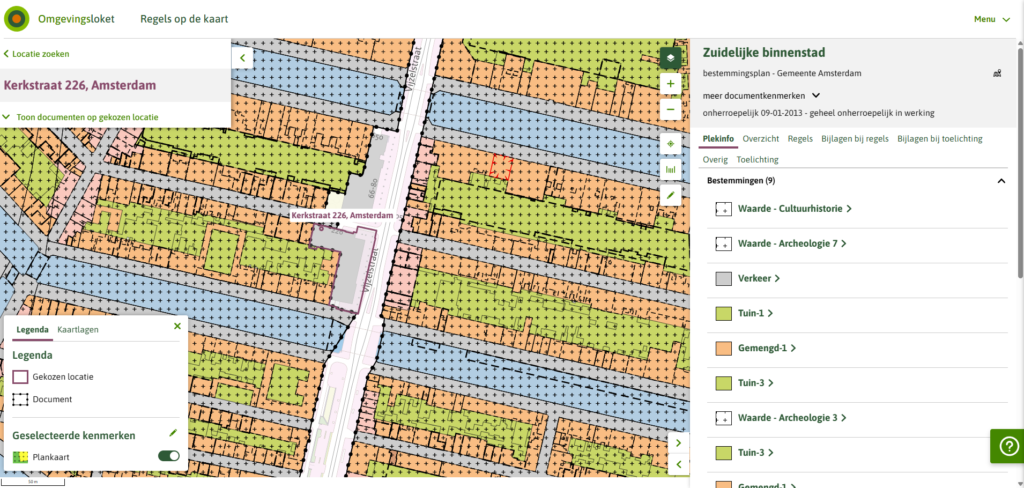Click the icon beside bestemmingsplan title
This screenshot has height=488, width=1024.
coord(996,73)
